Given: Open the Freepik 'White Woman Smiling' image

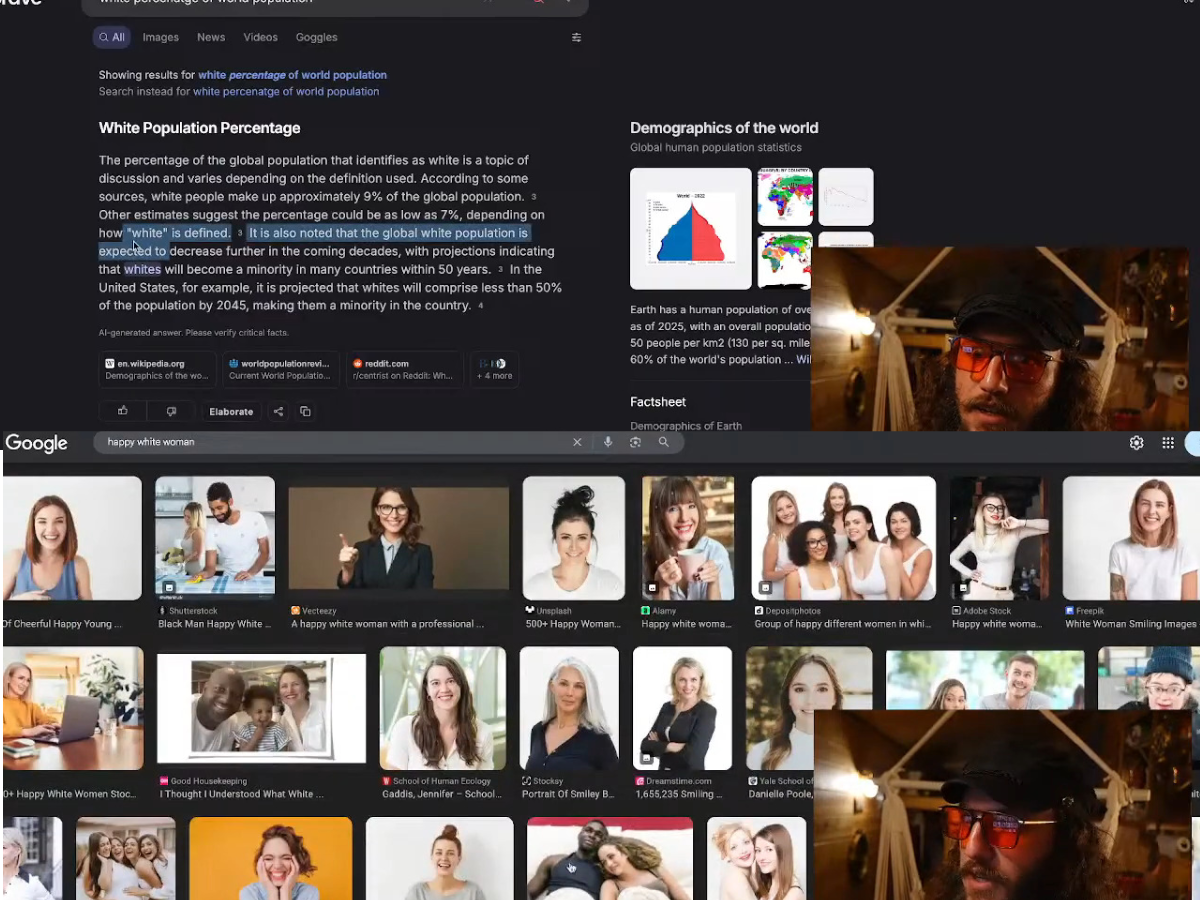Looking at the screenshot, I should (1131, 538).
